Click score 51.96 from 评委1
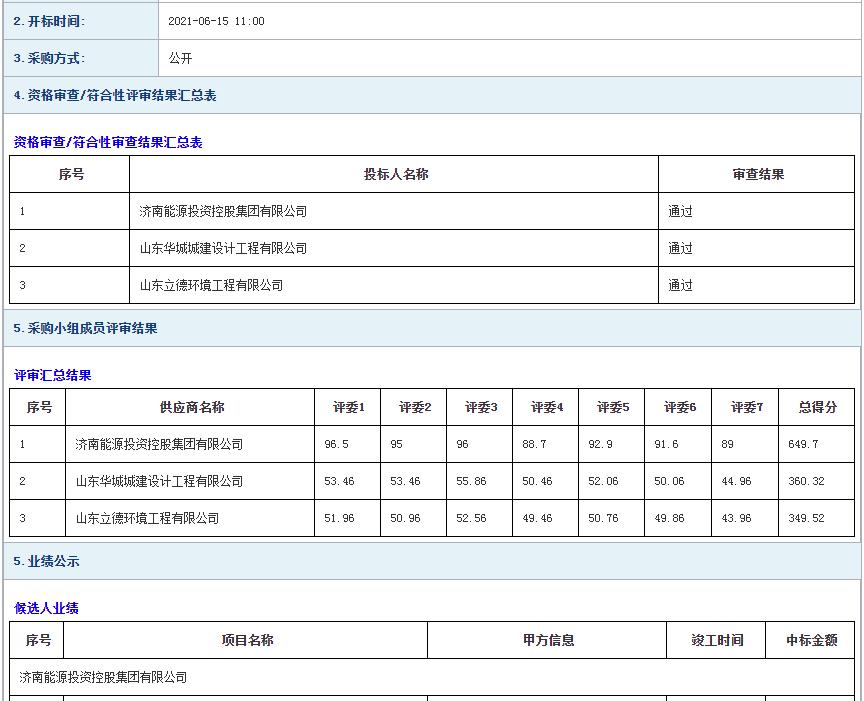This screenshot has width=864, height=701. (339, 519)
